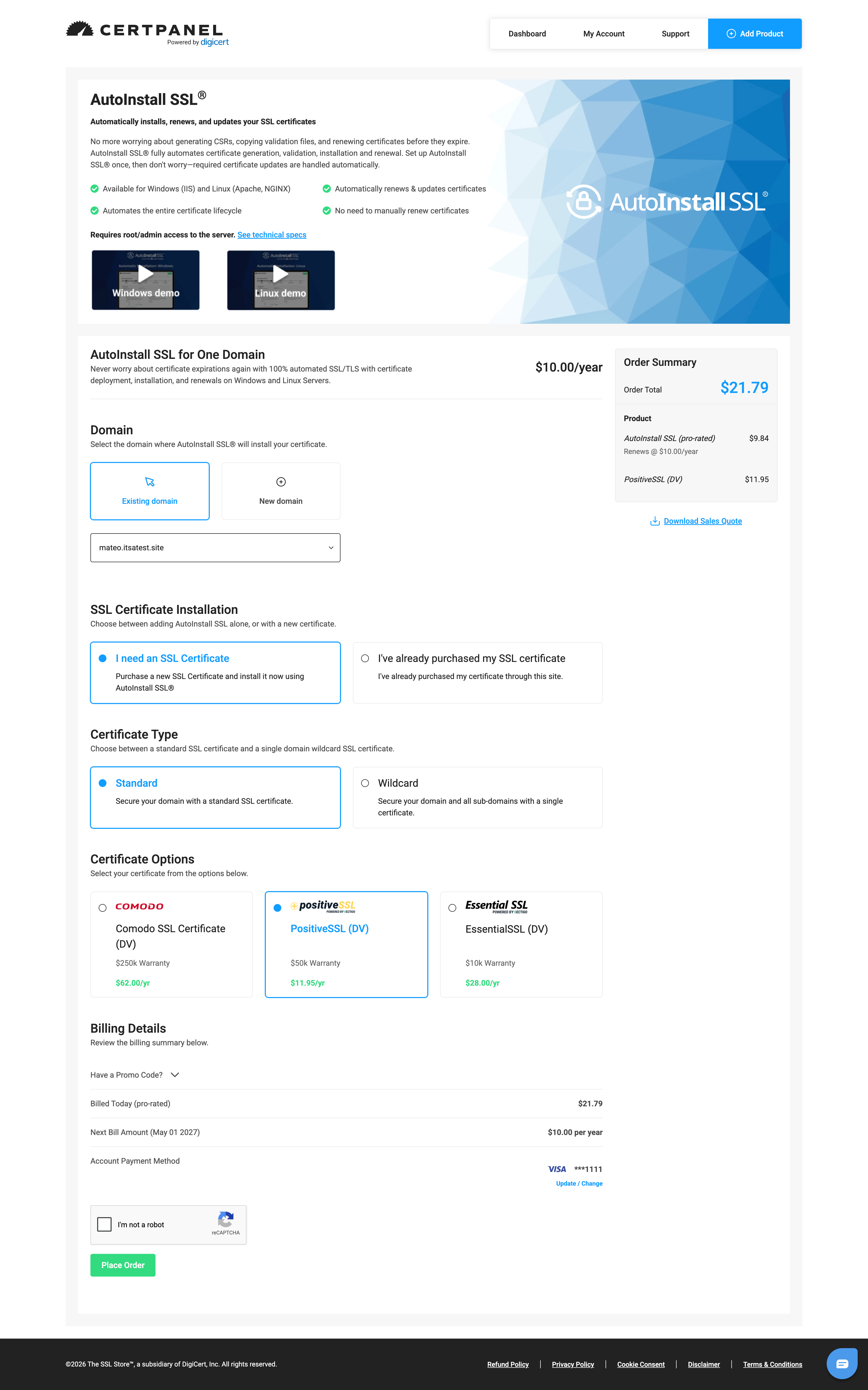Open the chat widget bubble
868x1390 pixels.
pyautogui.click(x=842, y=1364)
